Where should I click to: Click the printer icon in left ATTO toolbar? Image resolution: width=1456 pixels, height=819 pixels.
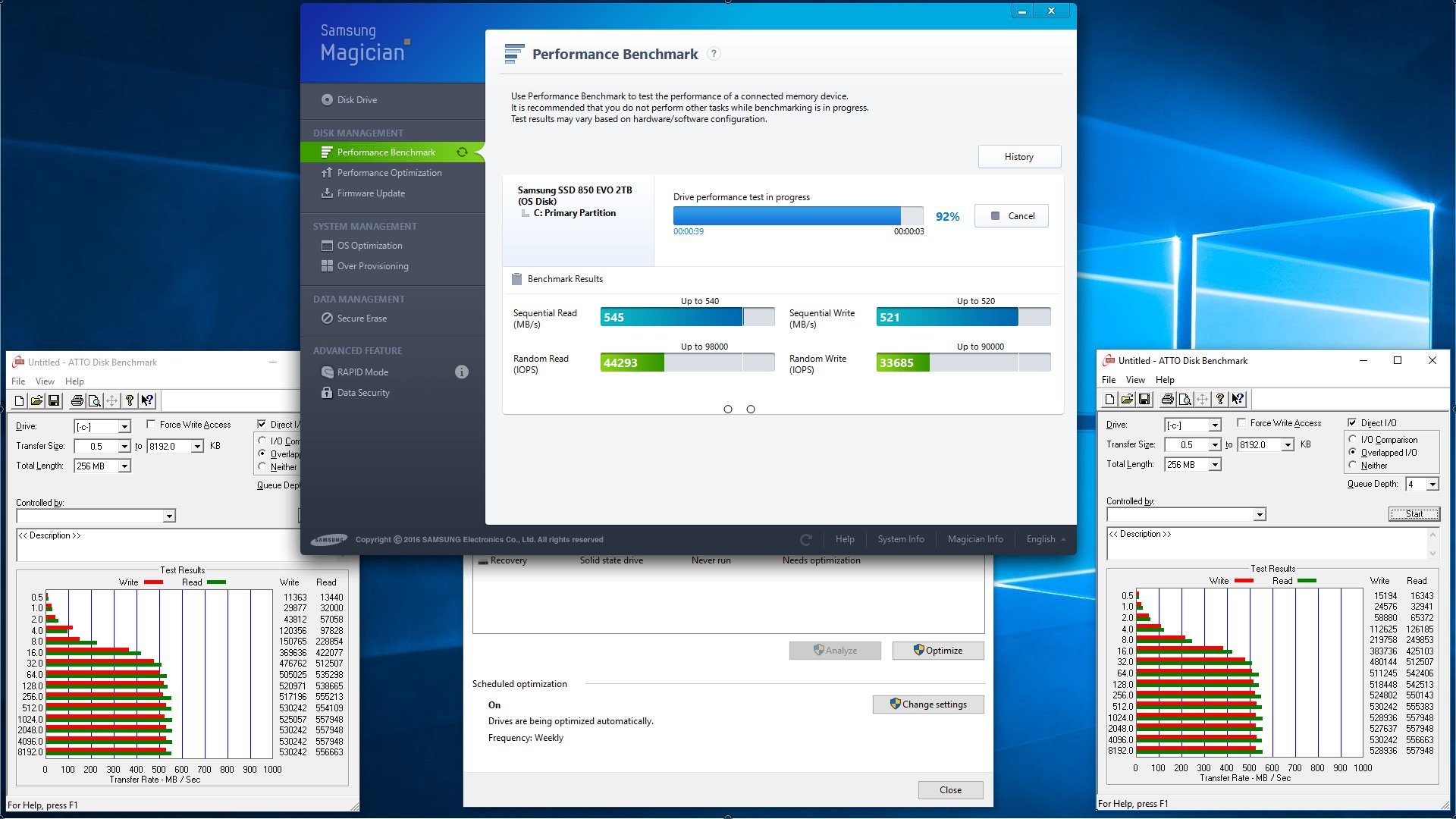(77, 400)
